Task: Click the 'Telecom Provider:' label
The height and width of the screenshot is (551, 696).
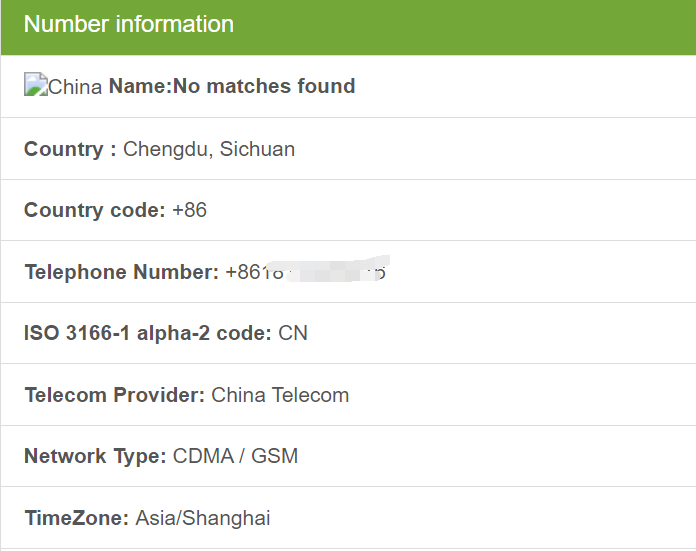Action: 114,395
